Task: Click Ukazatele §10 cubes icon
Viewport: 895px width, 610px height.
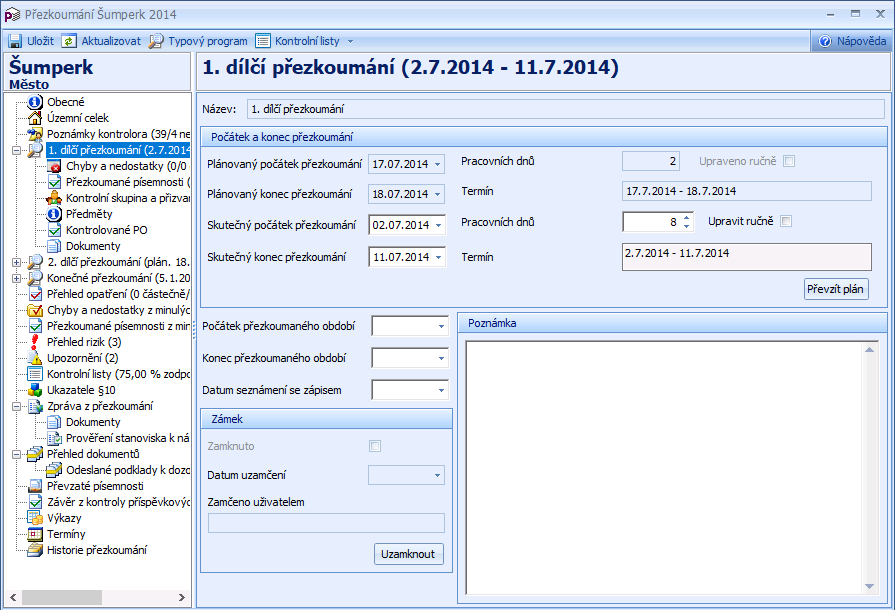Action: pos(35,390)
